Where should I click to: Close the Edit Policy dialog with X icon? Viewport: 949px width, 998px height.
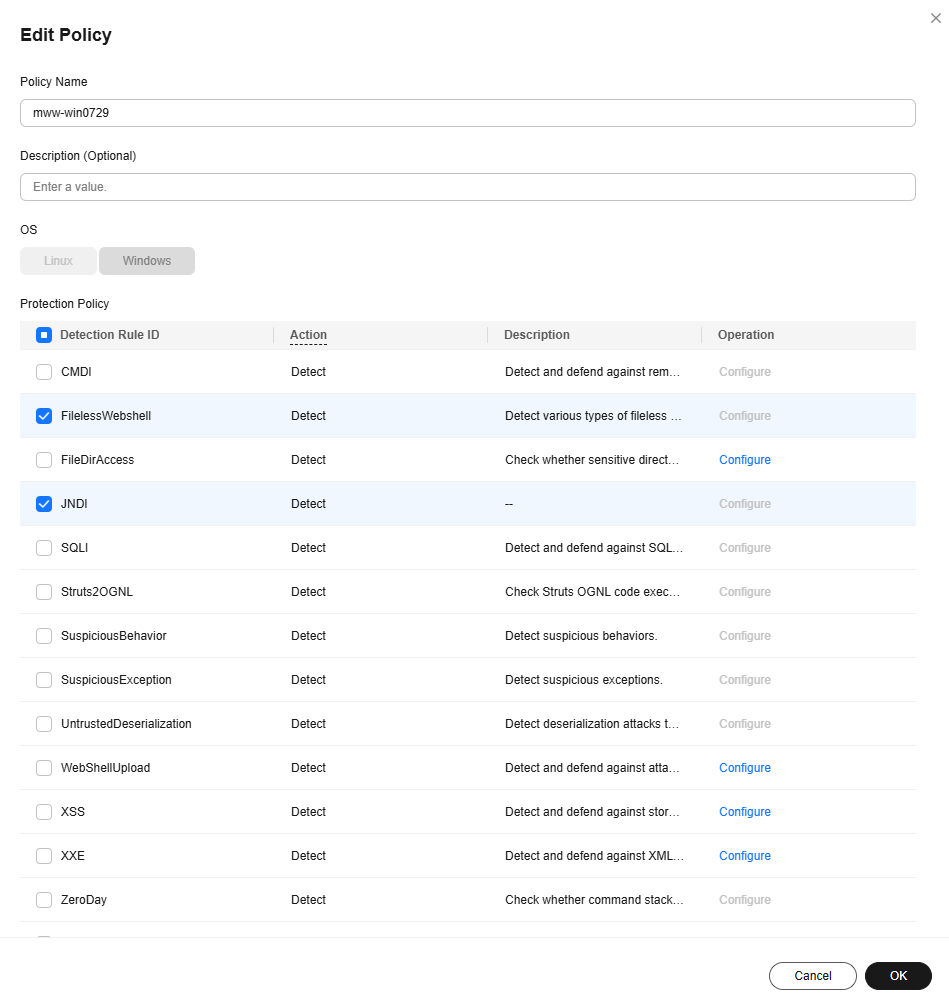935,18
